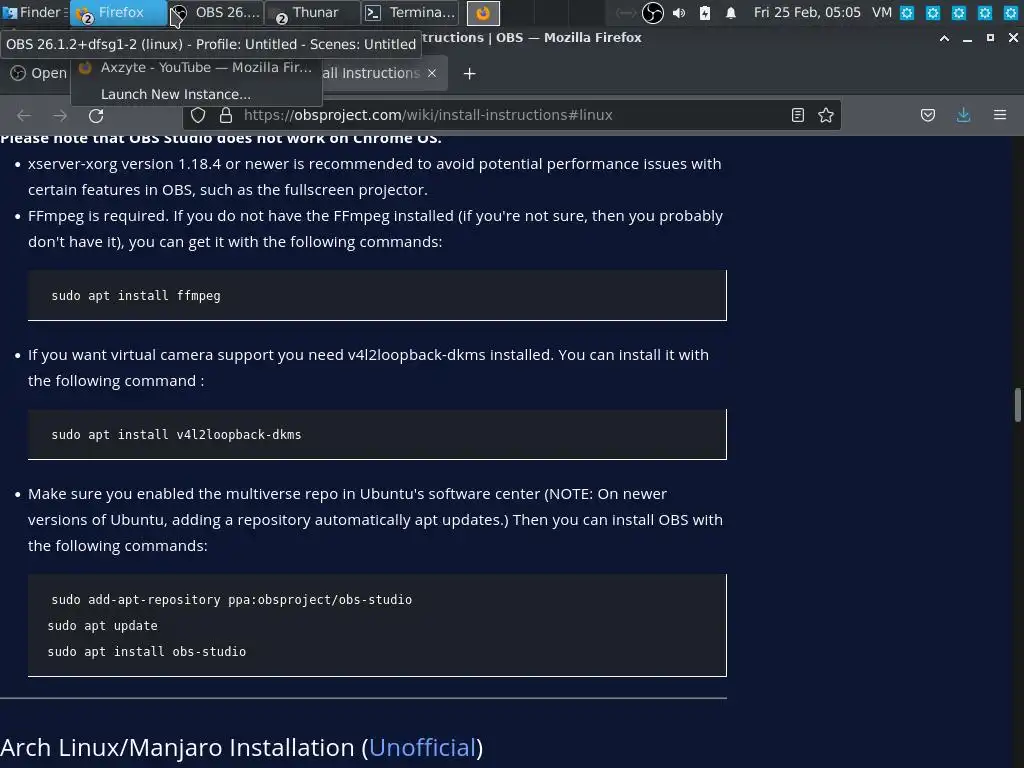Click the 'sudo apt install v4l2loopback-dkms' command
Viewport: 1024px width, 768px height.
tap(176, 435)
